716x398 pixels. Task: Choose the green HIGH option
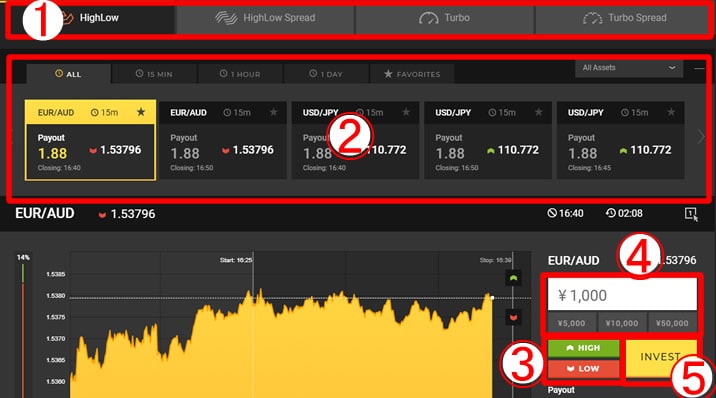583,348
